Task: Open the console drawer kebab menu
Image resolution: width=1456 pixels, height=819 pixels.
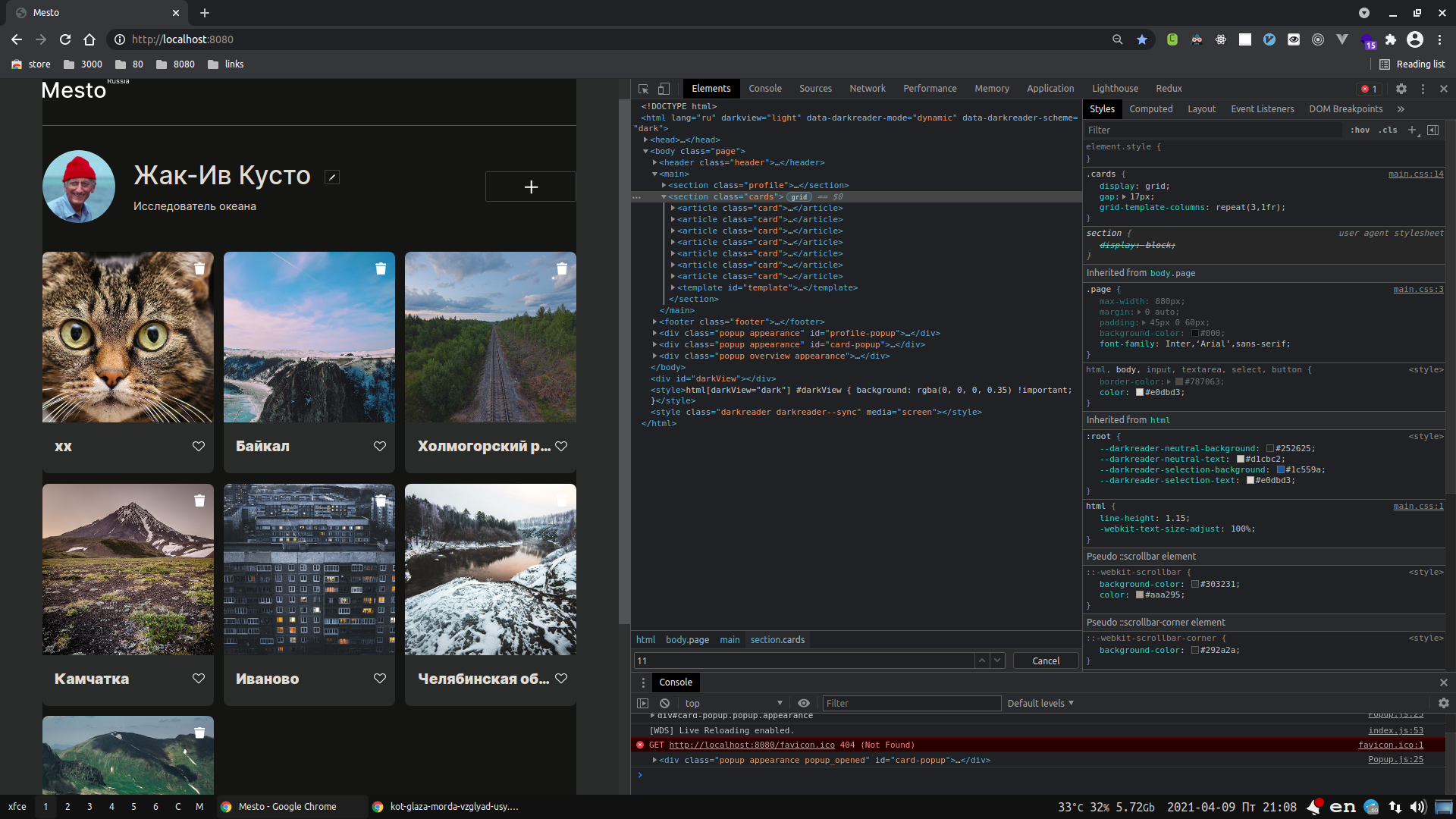Action: tap(643, 682)
